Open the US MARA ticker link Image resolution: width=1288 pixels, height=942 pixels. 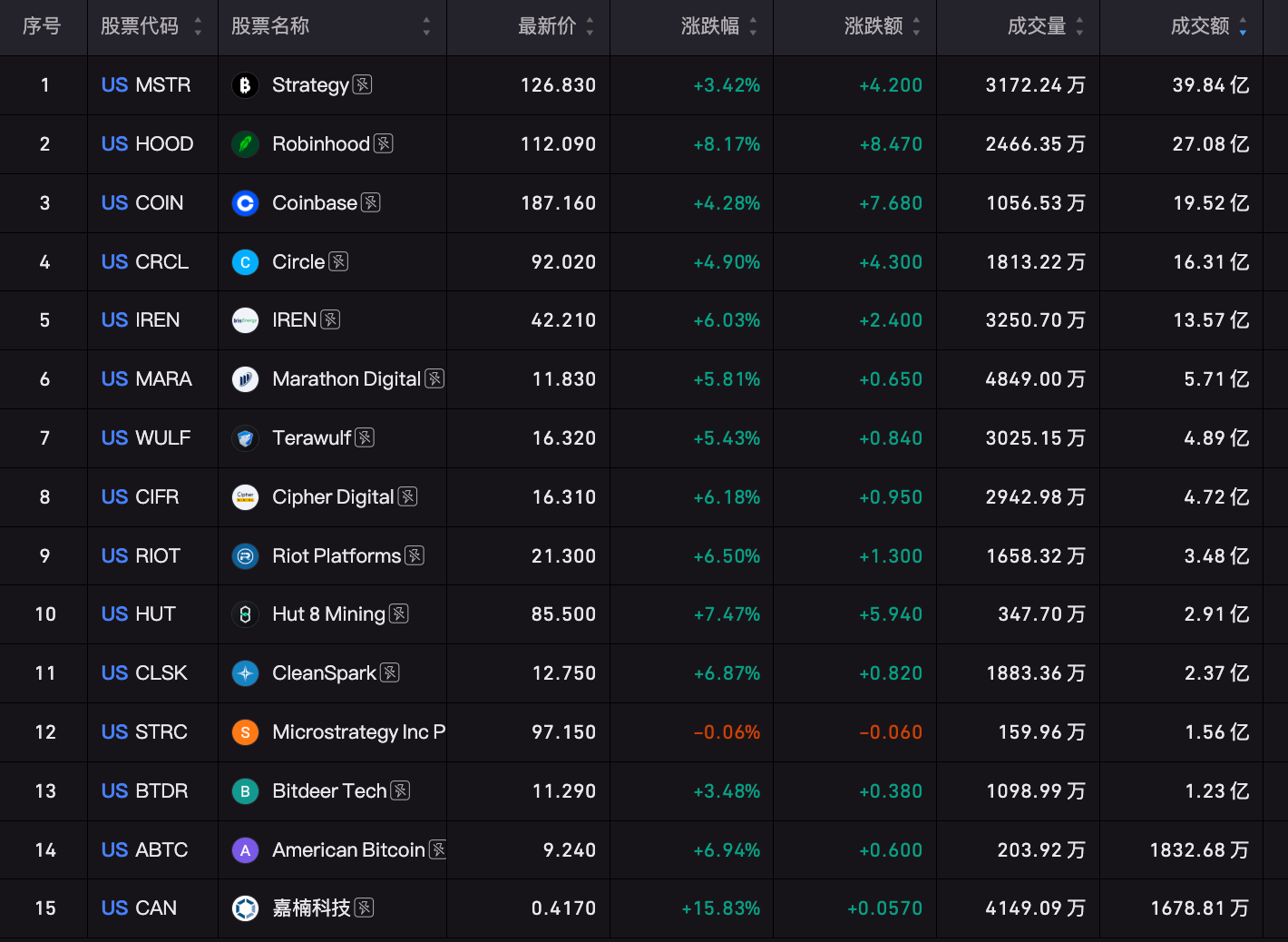(147, 379)
